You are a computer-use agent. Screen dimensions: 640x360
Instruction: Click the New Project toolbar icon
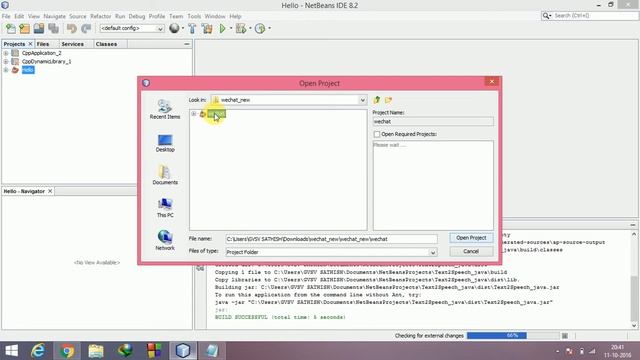point(24,29)
